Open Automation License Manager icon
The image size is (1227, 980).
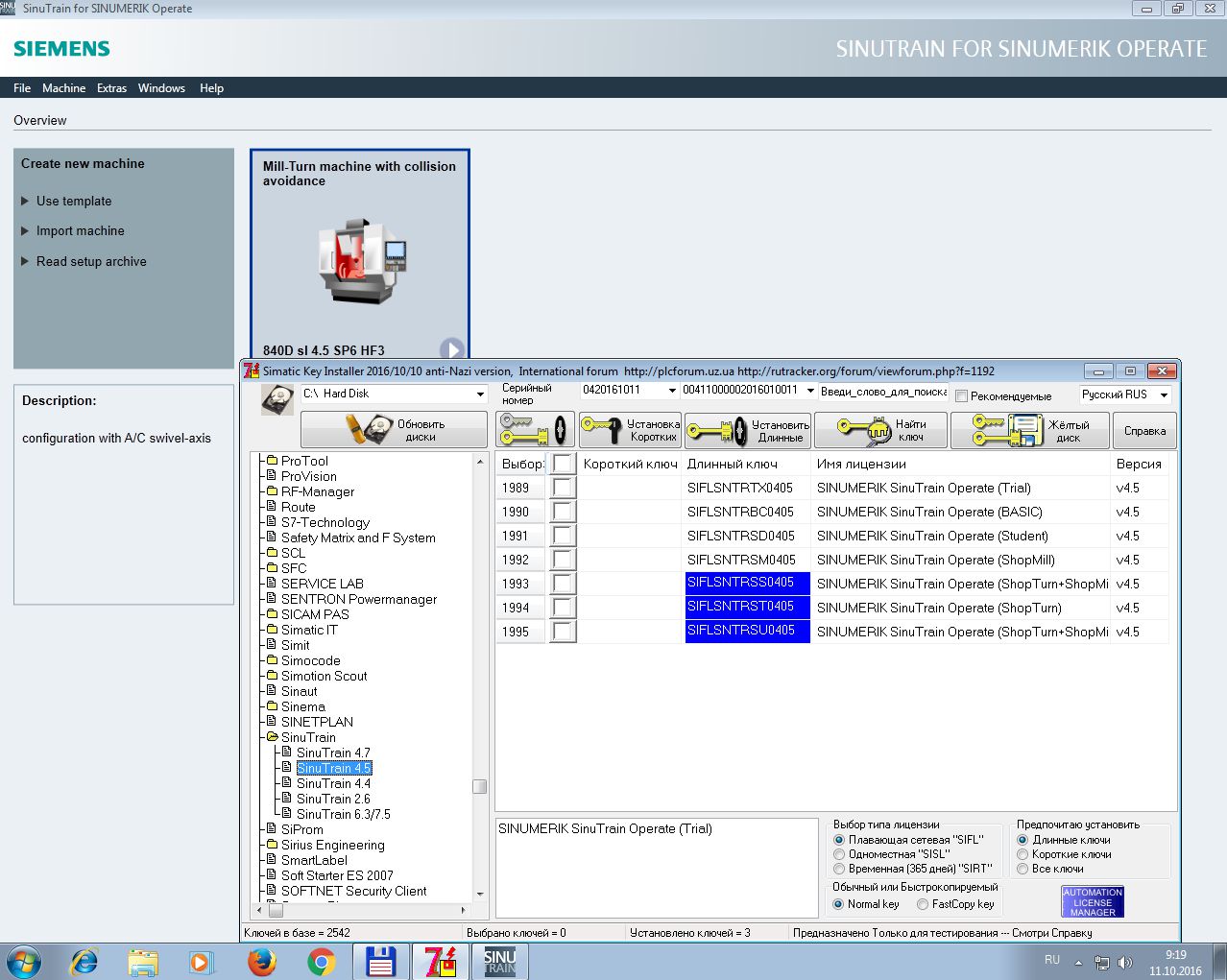tap(1093, 902)
